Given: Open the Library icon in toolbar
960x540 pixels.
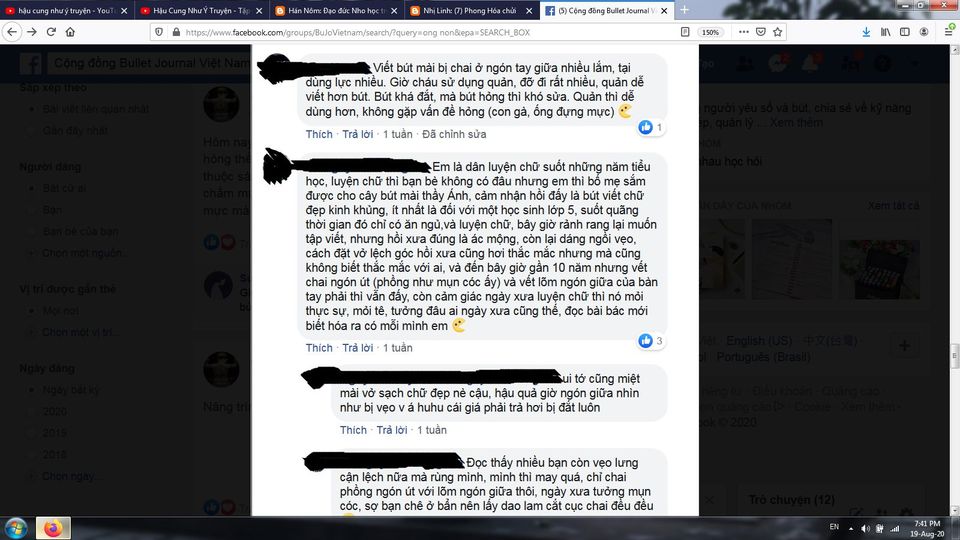Looking at the screenshot, I should [x=885, y=32].
